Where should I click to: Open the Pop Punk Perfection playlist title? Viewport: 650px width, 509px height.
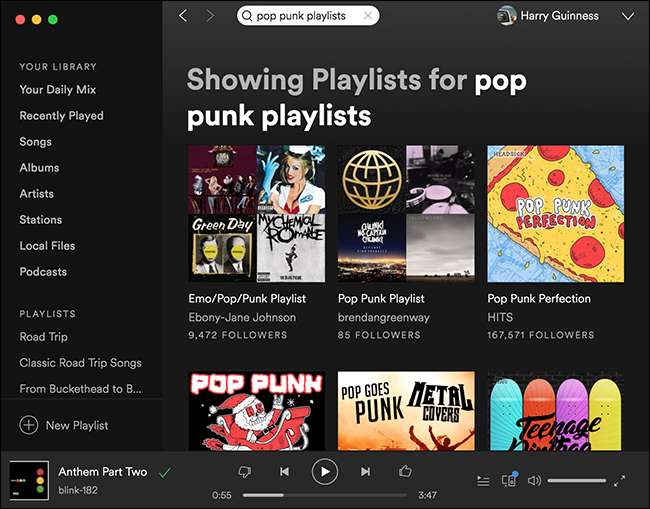pos(539,299)
